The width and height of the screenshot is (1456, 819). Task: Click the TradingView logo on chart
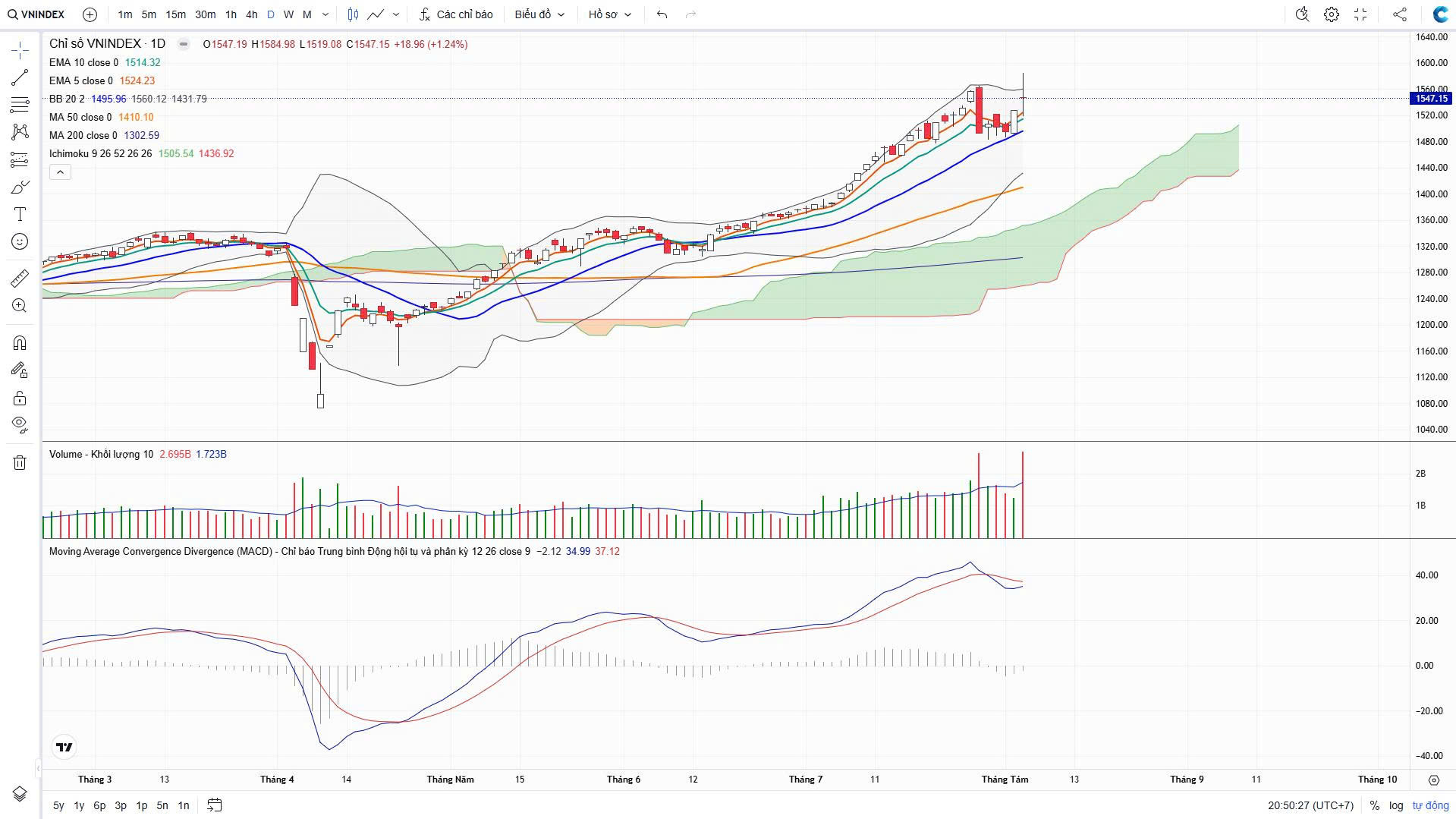click(x=64, y=747)
